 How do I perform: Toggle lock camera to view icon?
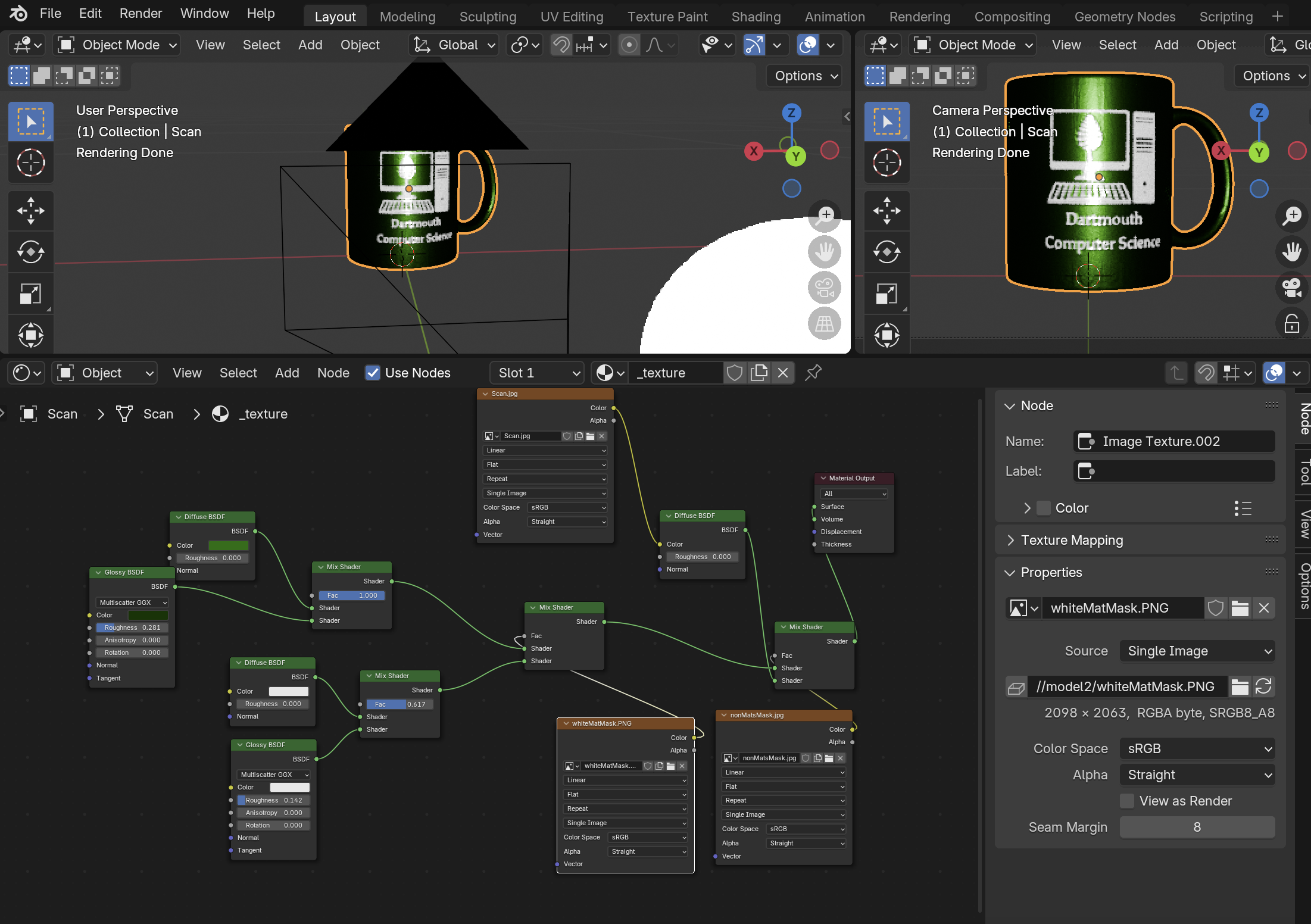click(1292, 324)
